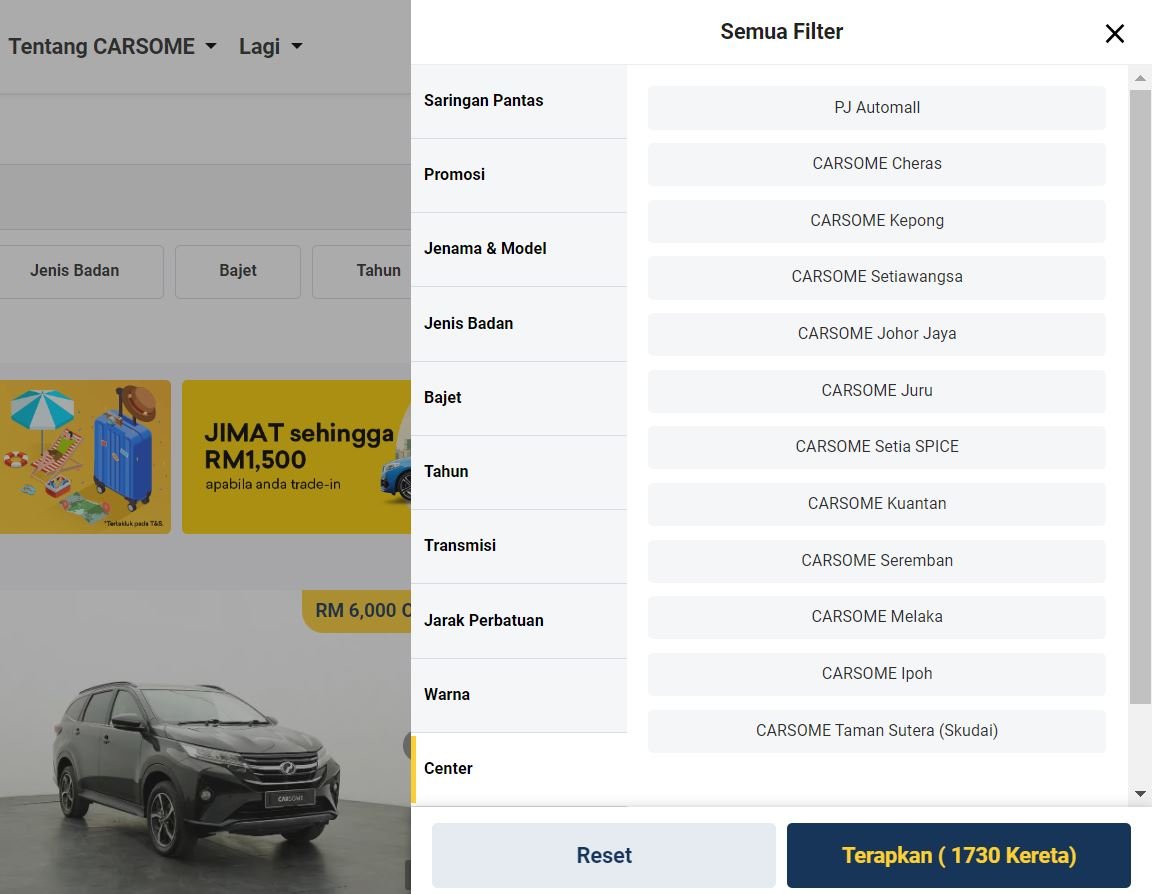Toggle the PJ Automall center filter
This screenshot has height=894, width=1152.
876,108
